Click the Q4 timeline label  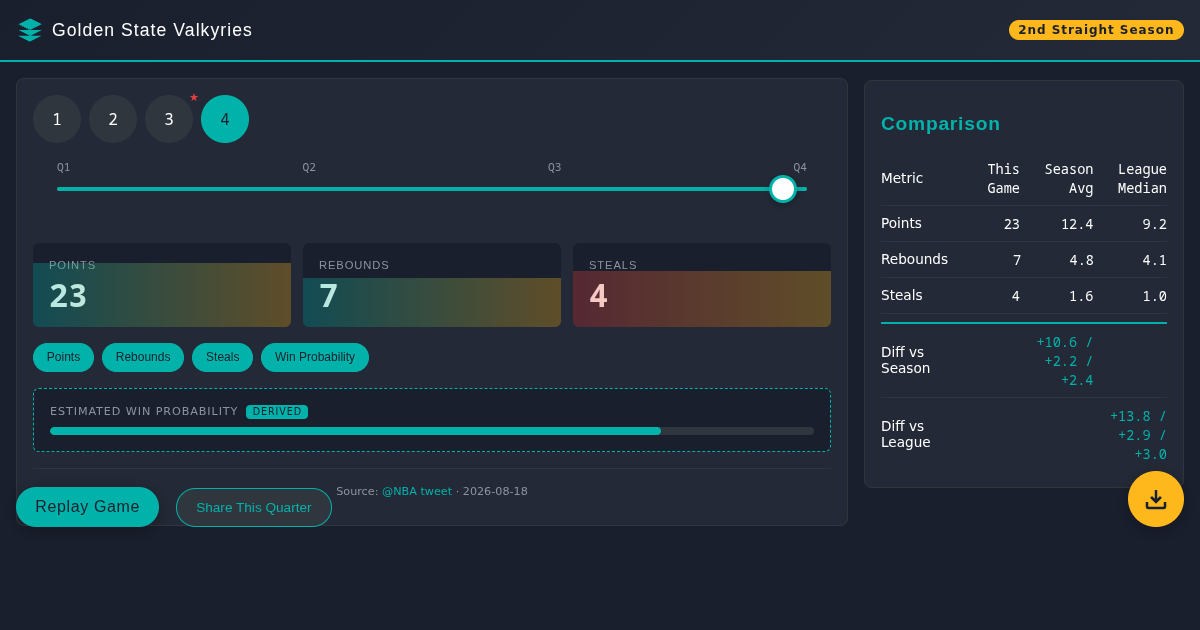tap(800, 168)
